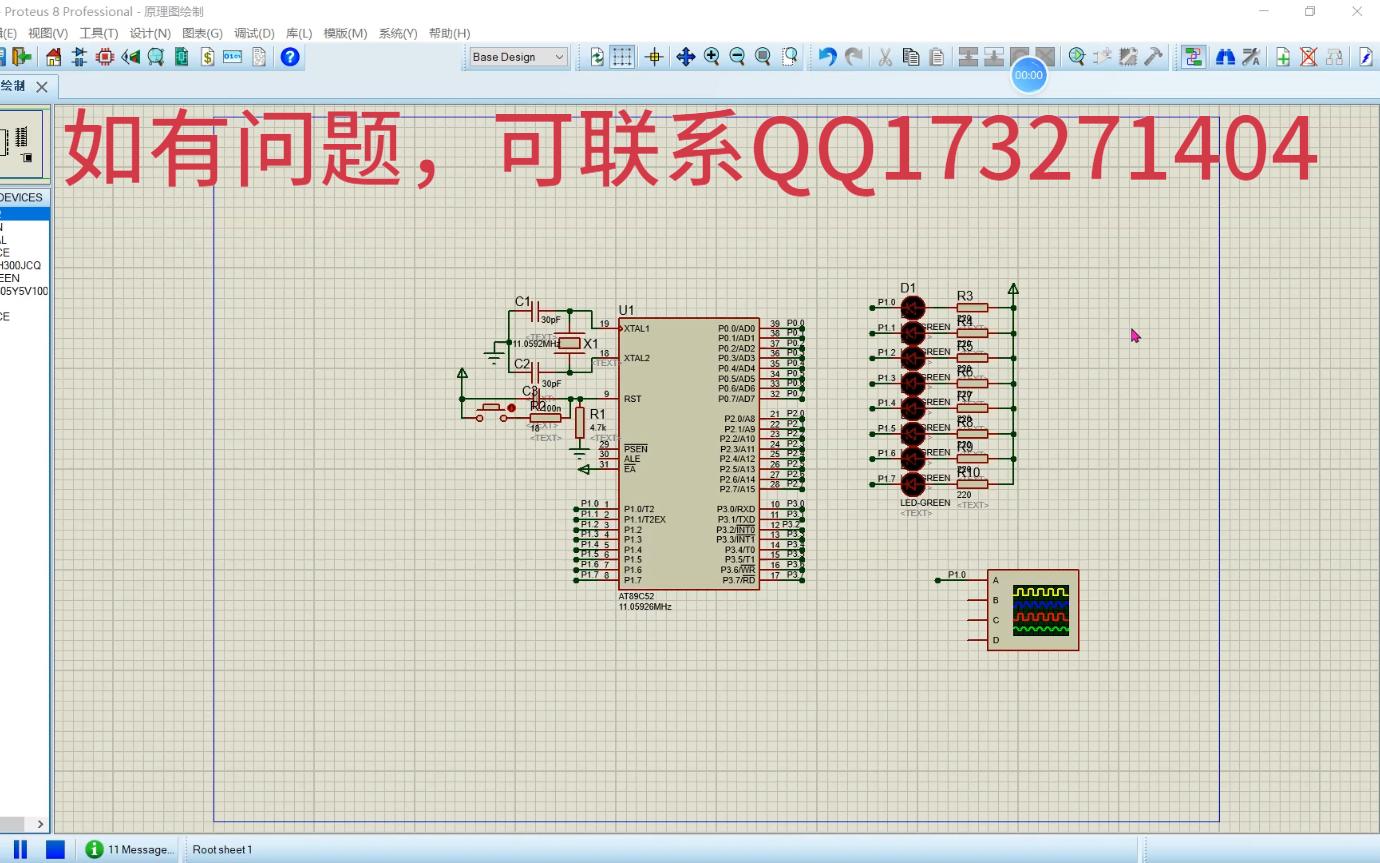This screenshot has width=1380, height=863.
Task: Click Root sheet 1 status label
Action: tap(222, 849)
